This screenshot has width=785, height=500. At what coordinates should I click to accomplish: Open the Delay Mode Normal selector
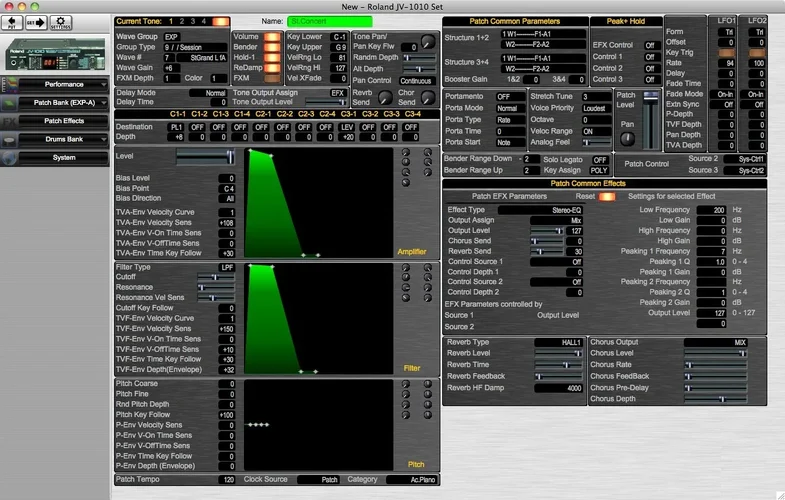(209, 93)
